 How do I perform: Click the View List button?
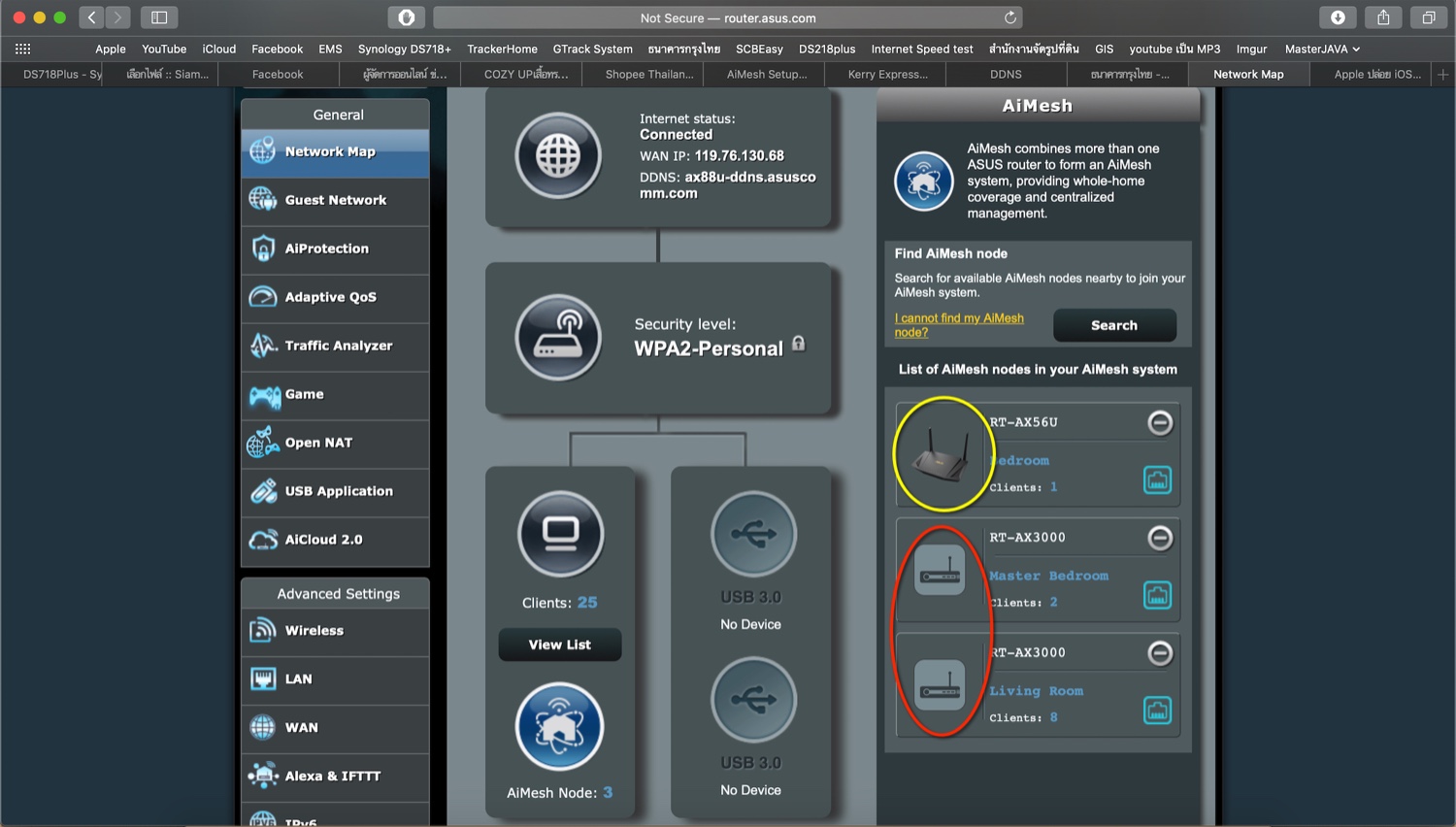[x=560, y=645]
